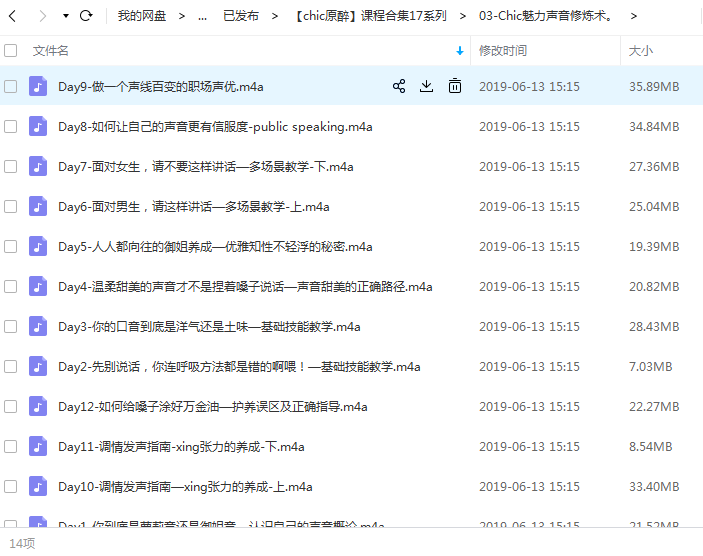Click the refresh icon in the navigation bar
The width and height of the screenshot is (703, 556).
[x=86, y=16]
